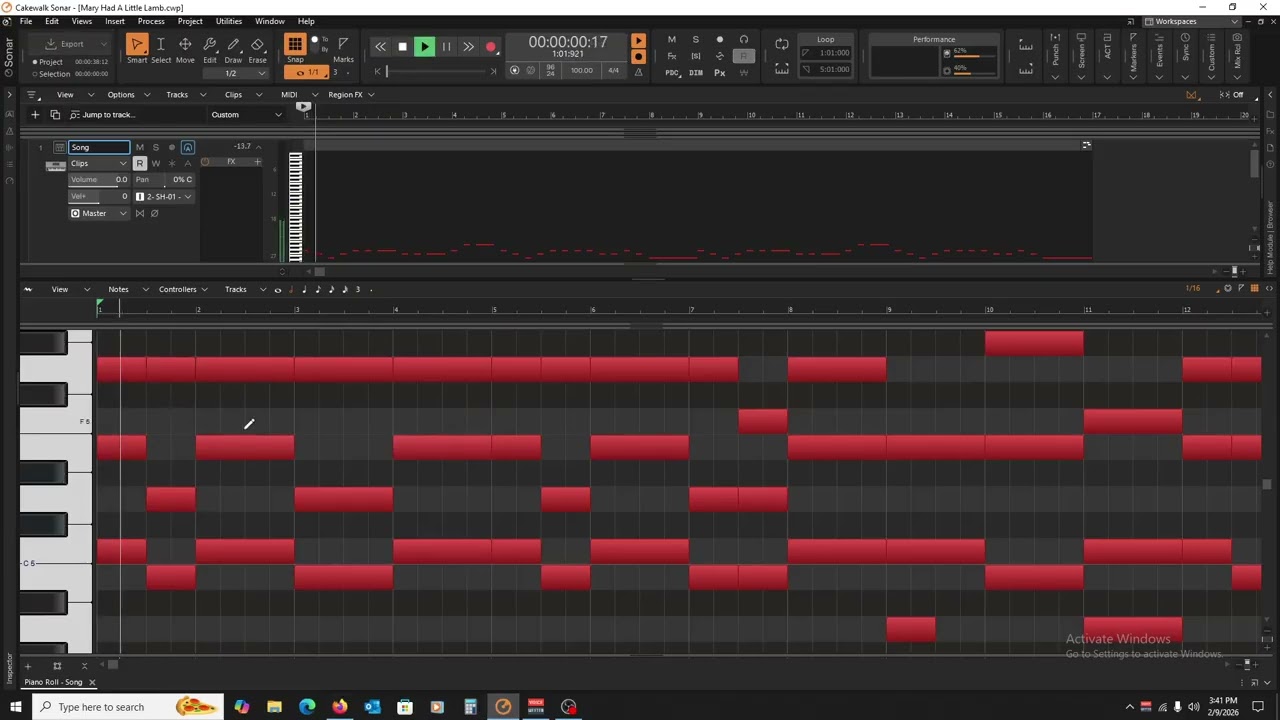Click the Windows Start button
Viewport: 1280px width, 720px height.
click(x=15, y=707)
